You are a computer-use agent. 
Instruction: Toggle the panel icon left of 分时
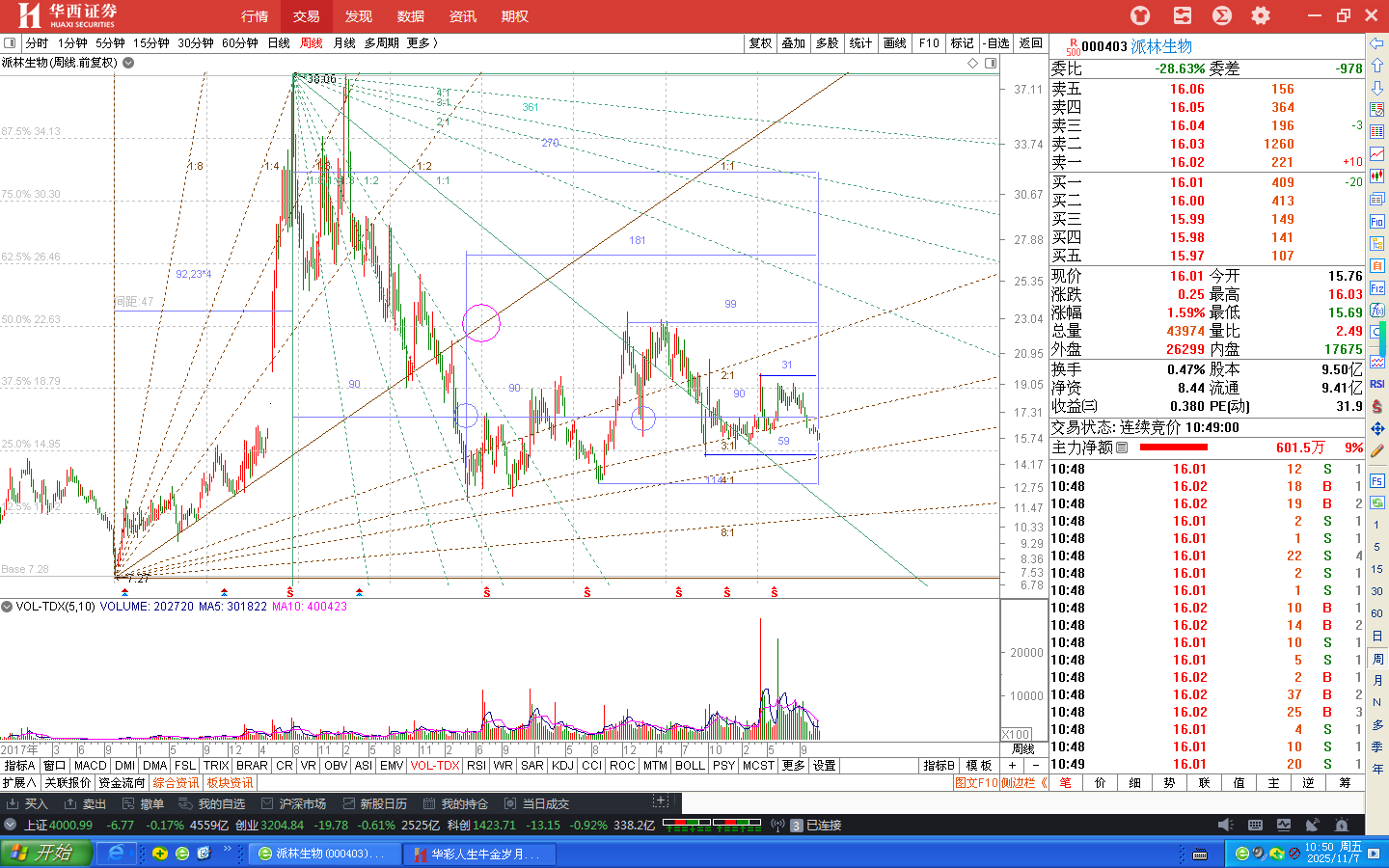[10, 42]
